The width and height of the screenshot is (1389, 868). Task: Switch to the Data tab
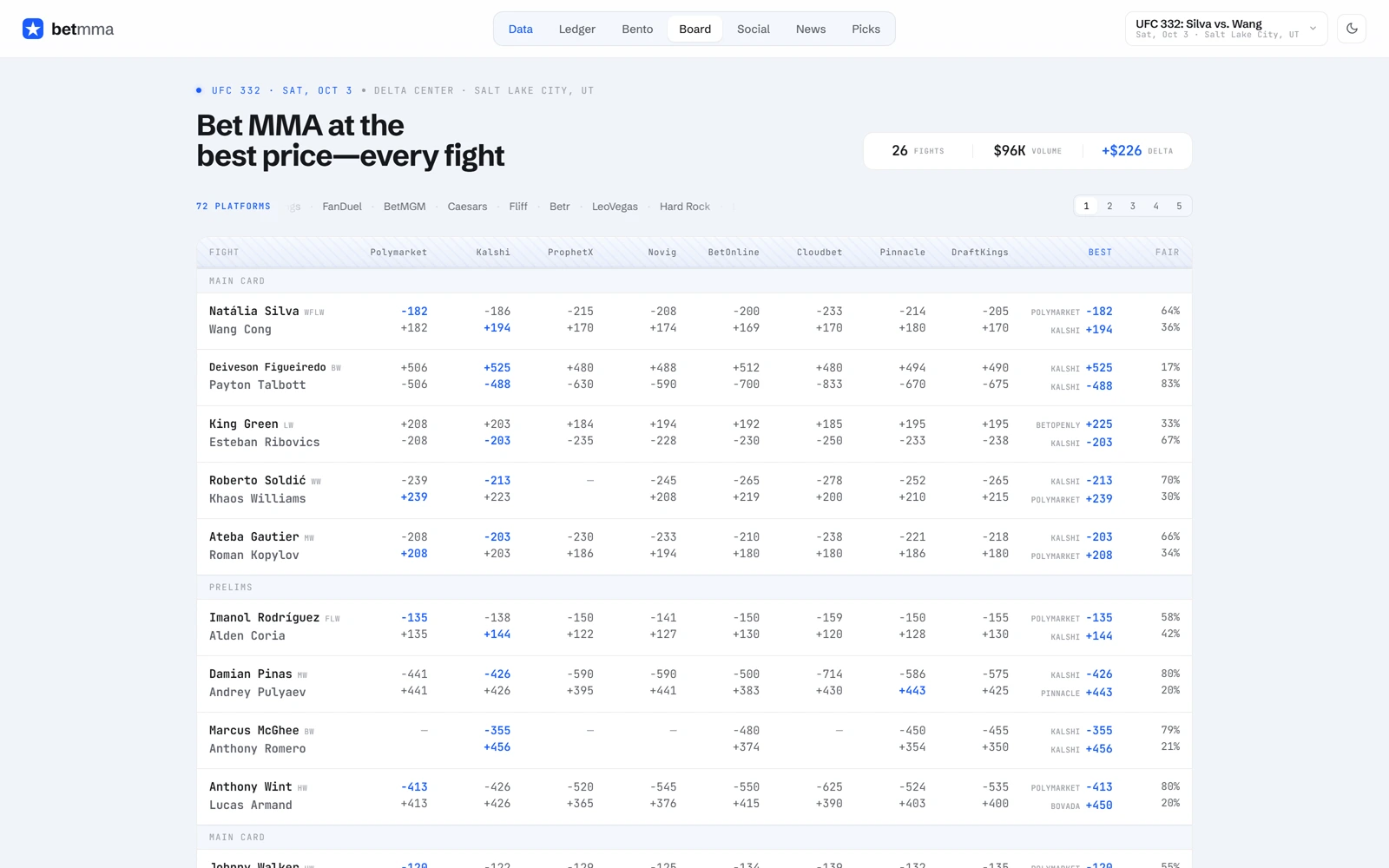(520, 29)
